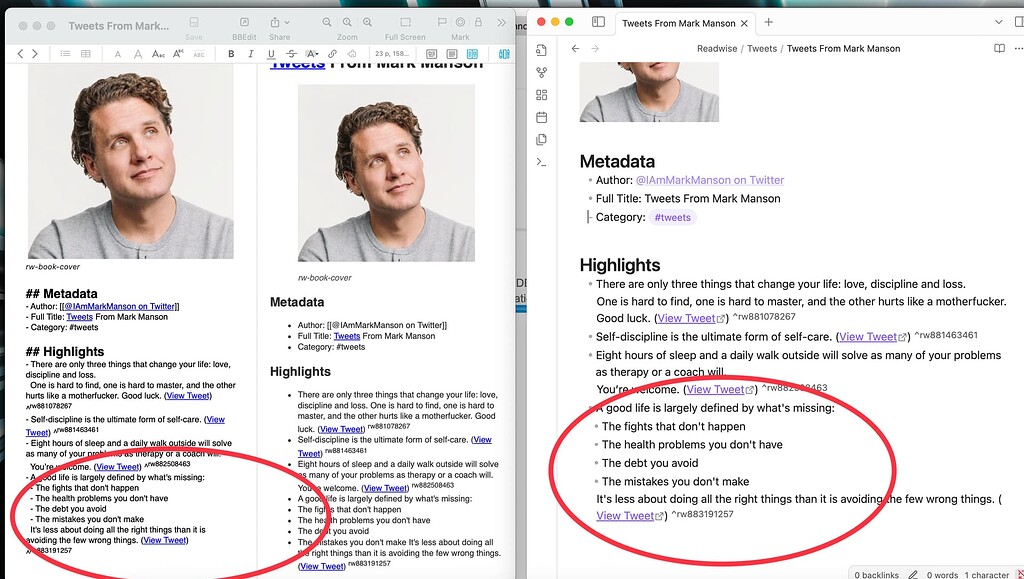1024x579 pixels.
Task: Click the Mark flag icon in the toolbar
Action: [x=442, y=22]
